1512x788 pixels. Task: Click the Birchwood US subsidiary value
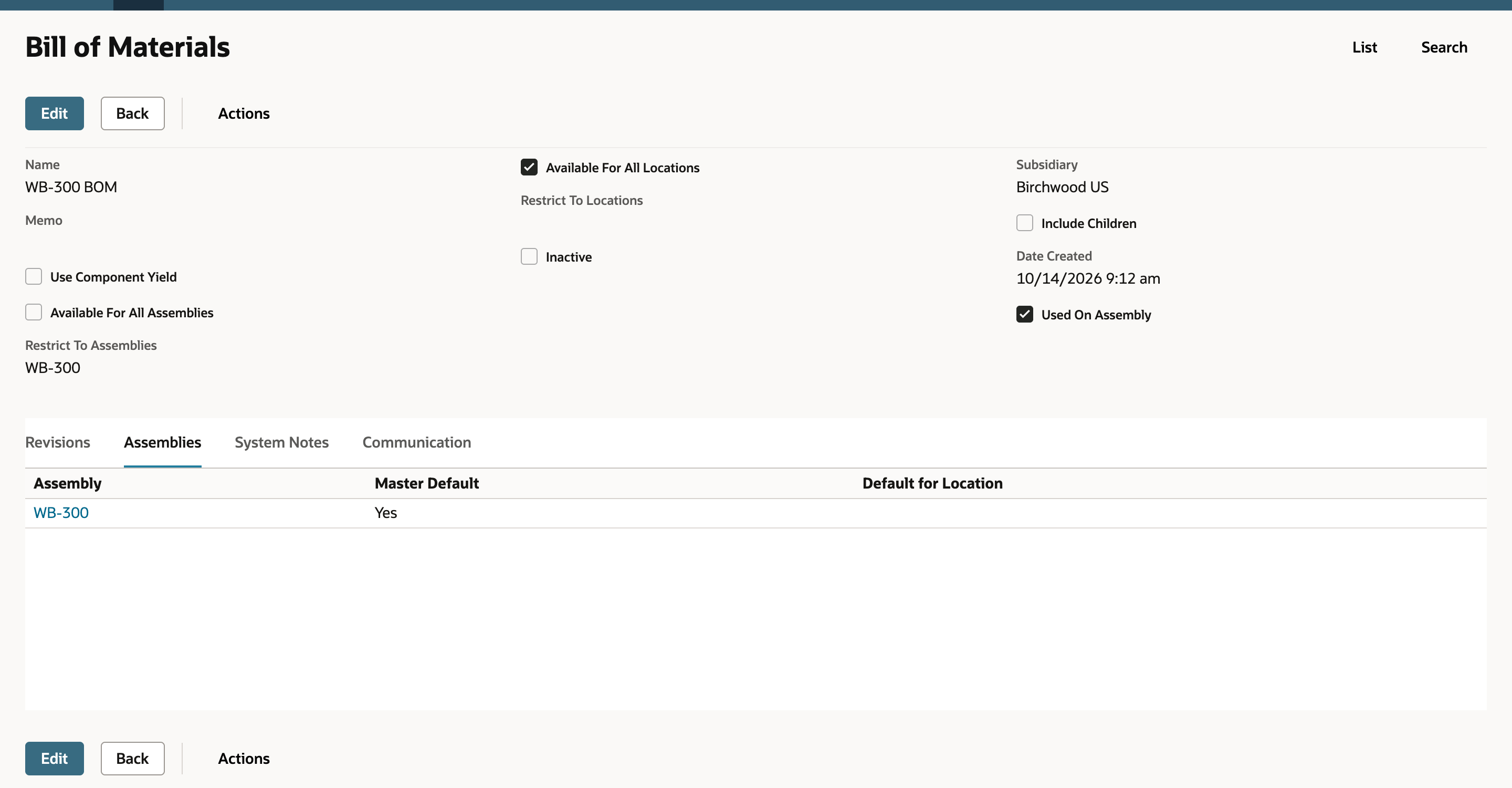point(1062,186)
